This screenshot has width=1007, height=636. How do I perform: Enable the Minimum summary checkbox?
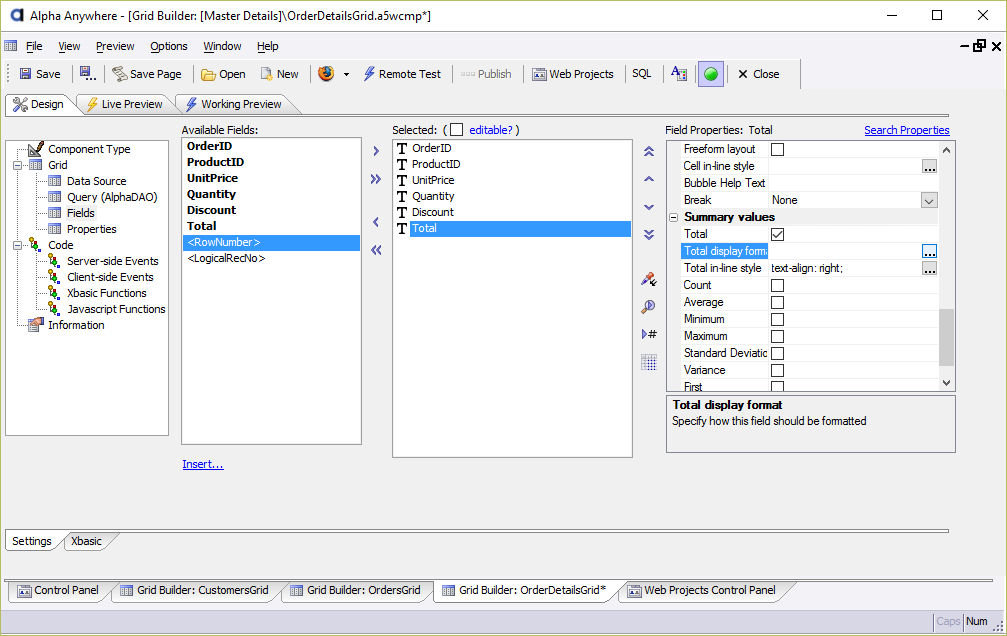pyautogui.click(x=777, y=319)
